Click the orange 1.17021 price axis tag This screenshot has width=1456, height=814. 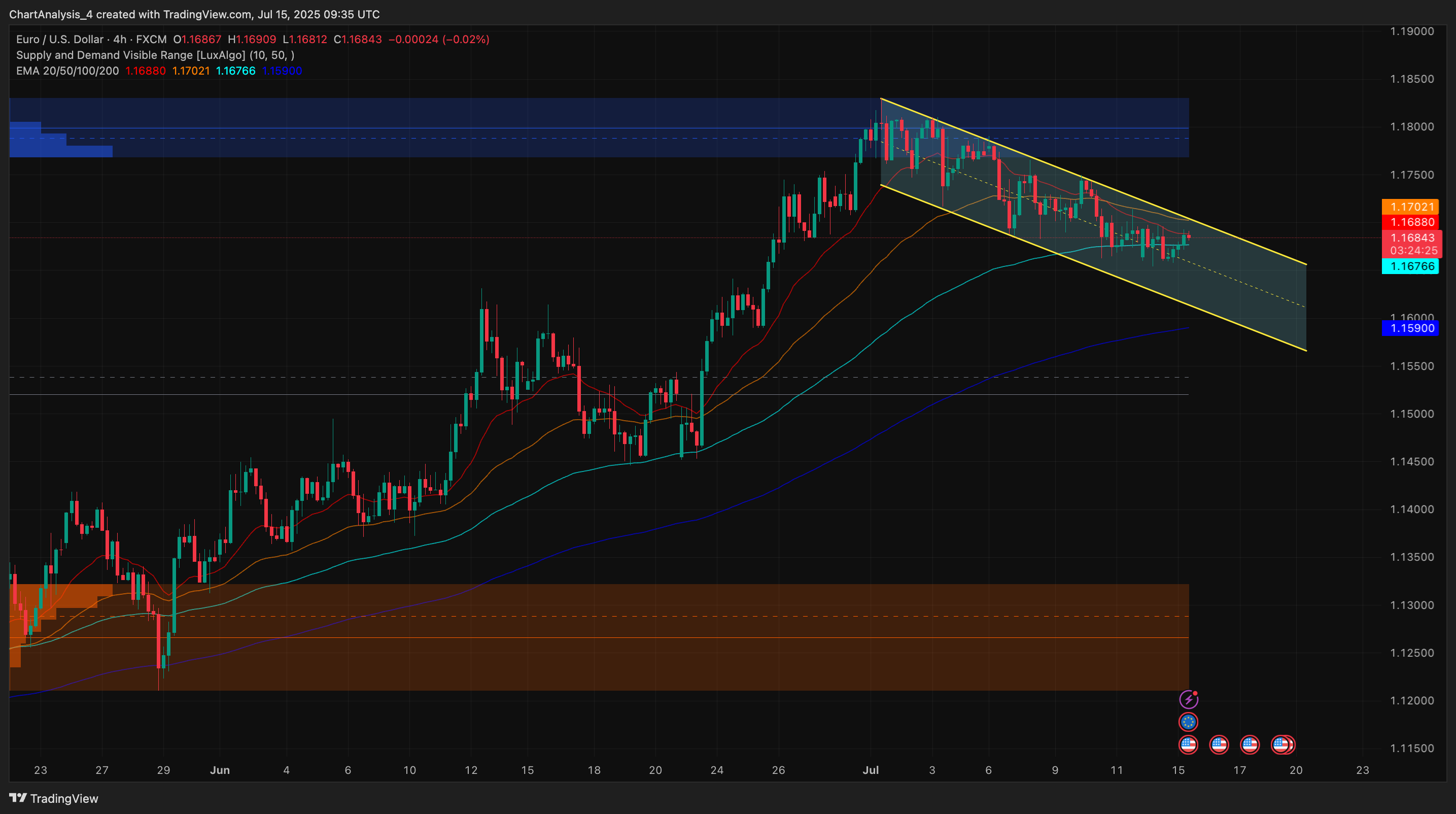pyautogui.click(x=1410, y=207)
